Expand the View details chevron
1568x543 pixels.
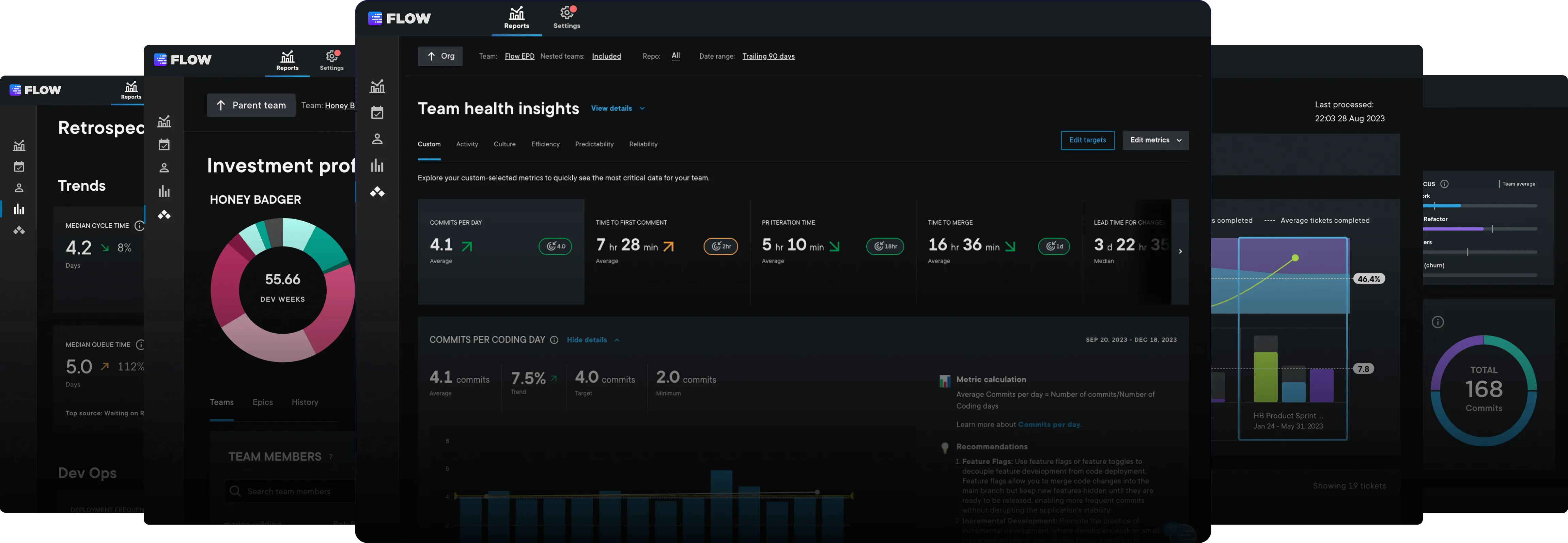pos(642,109)
